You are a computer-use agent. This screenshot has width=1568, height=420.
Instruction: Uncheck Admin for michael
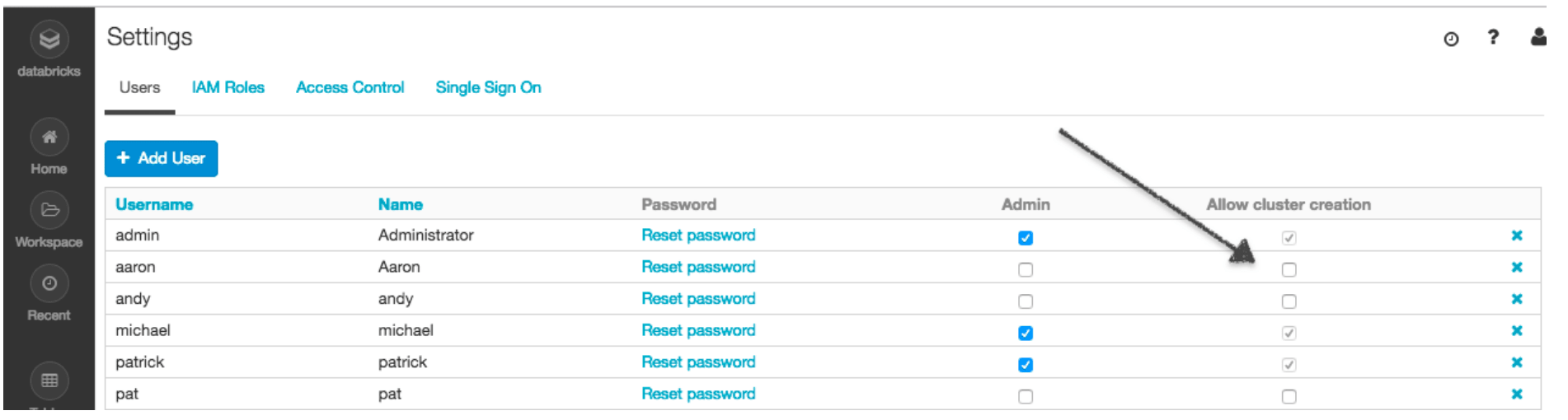click(1026, 334)
